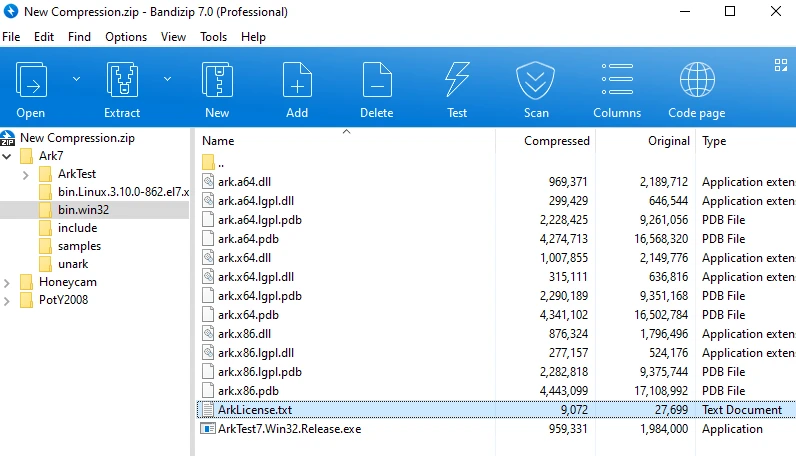Select the ark.a64.pdb file
The width and height of the screenshot is (796, 456).
pyautogui.click(x=248, y=239)
